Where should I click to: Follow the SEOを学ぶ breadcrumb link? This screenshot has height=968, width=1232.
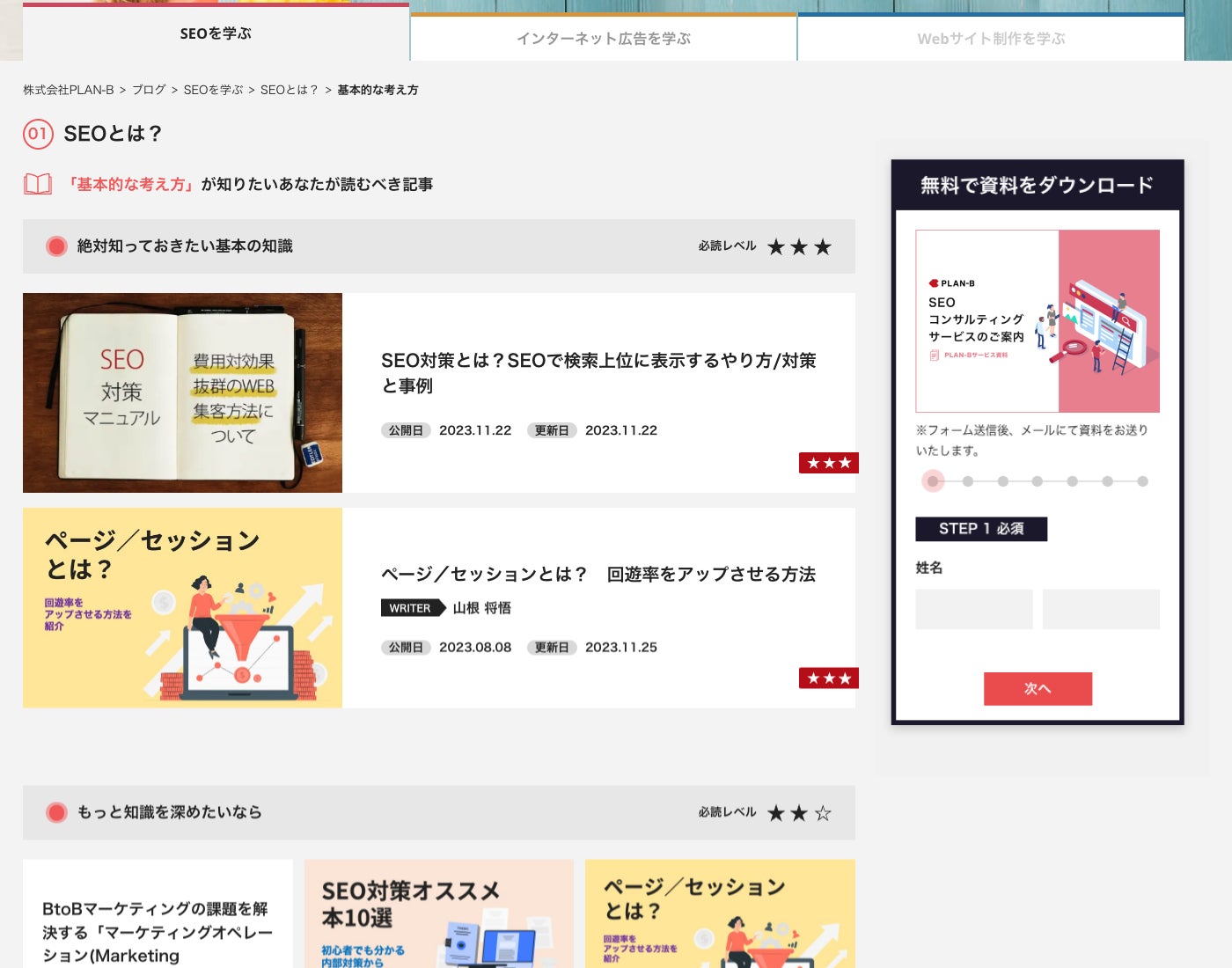click(x=213, y=90)
